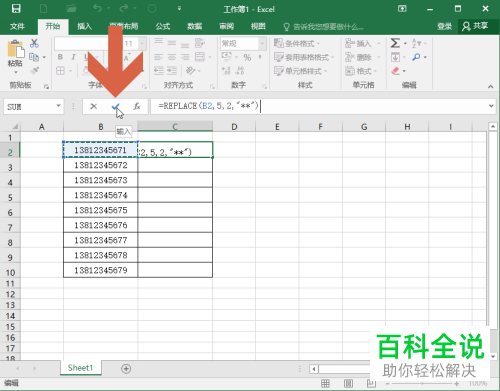Click the AutoSum sigma icon
The image size is (500, 391).
pos(395,43)
